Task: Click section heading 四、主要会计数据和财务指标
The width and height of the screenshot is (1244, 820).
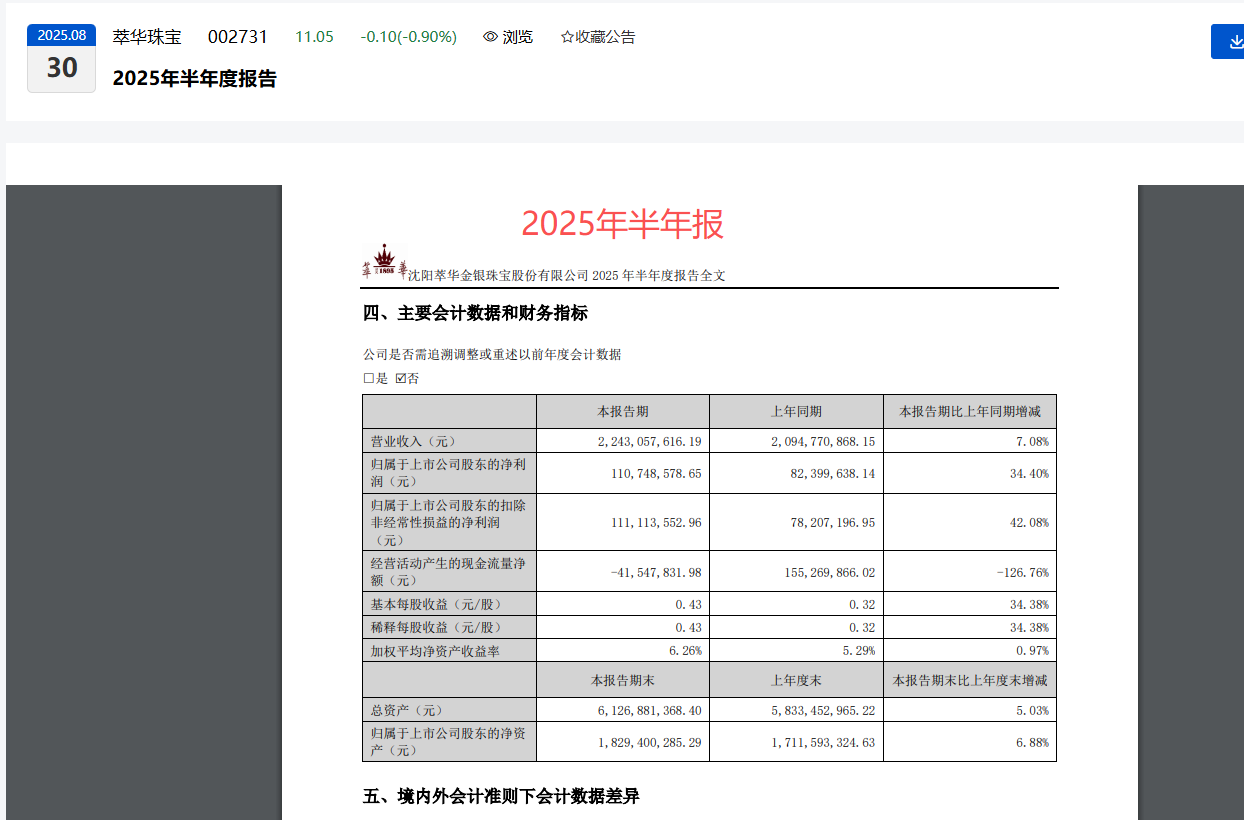Action: [x=475, y=313]
